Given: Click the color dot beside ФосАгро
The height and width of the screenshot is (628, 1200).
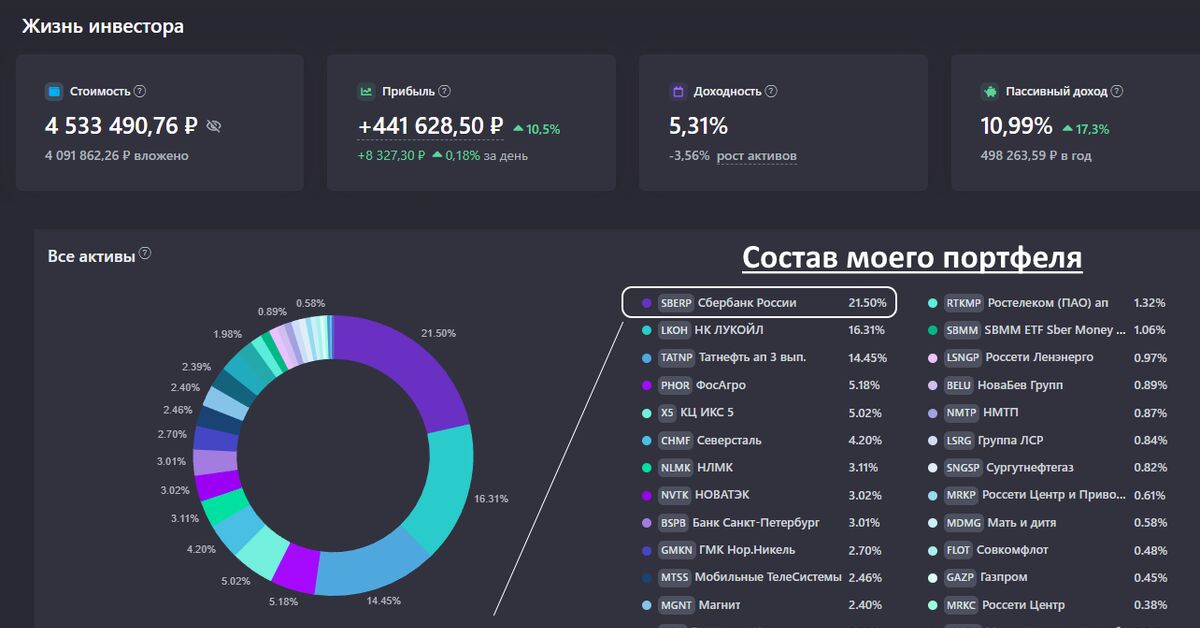Looking at the screenshot, I should coord(647,385).
